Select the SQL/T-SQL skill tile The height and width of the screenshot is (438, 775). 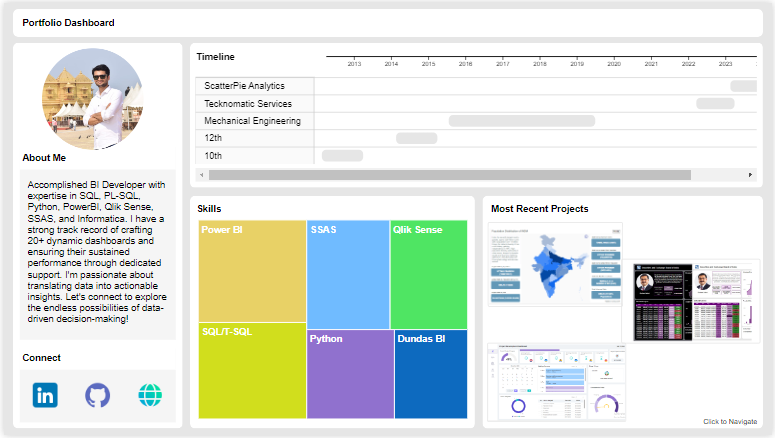click(x=252, y=370)
